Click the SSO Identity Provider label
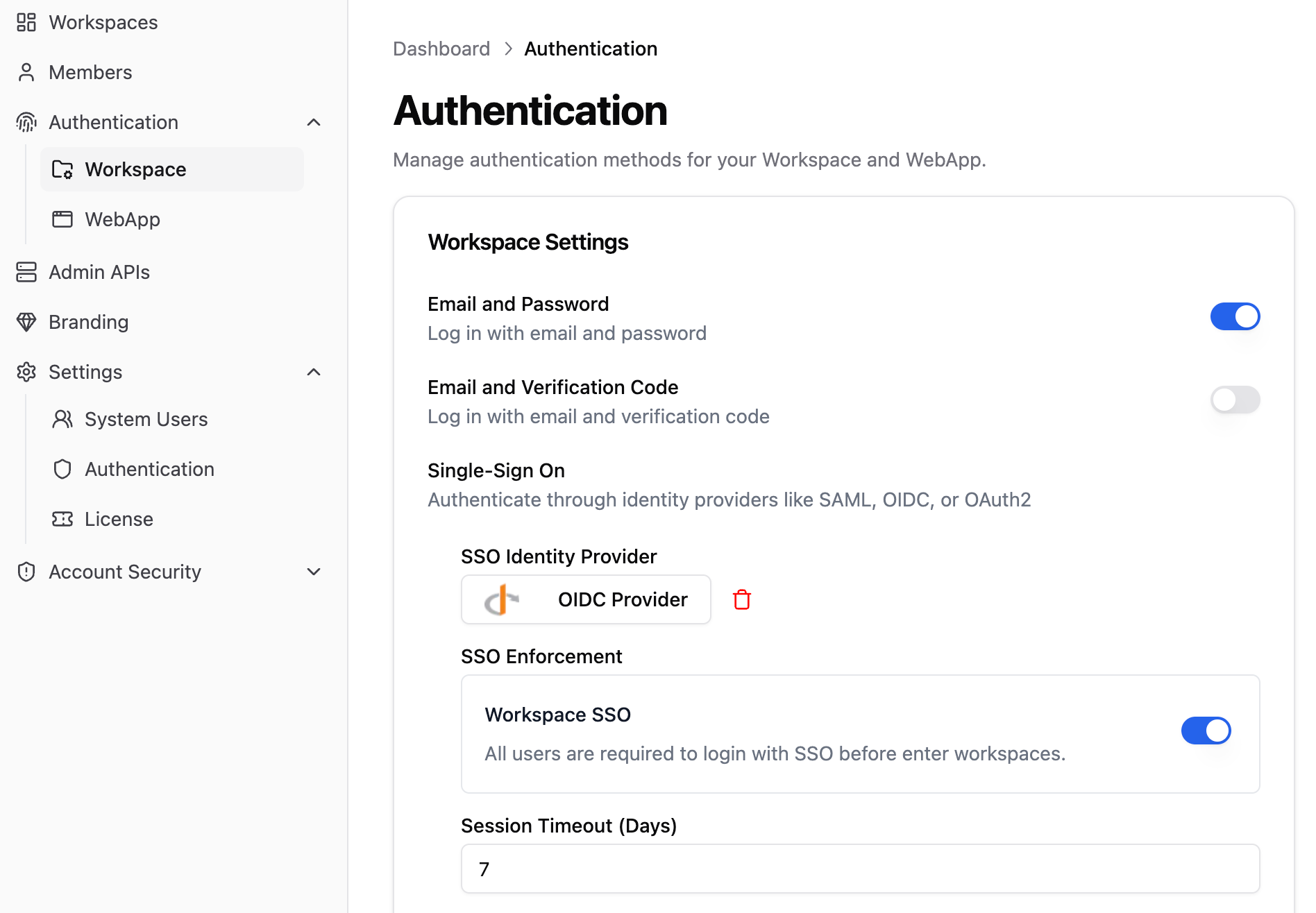The image size is (1316, 913). 559,556
